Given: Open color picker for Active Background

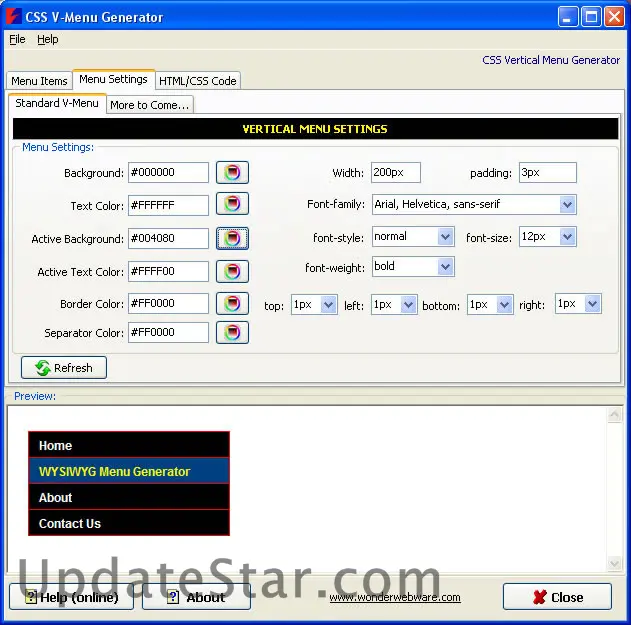Looking at the screenshot, I should 232,238.
